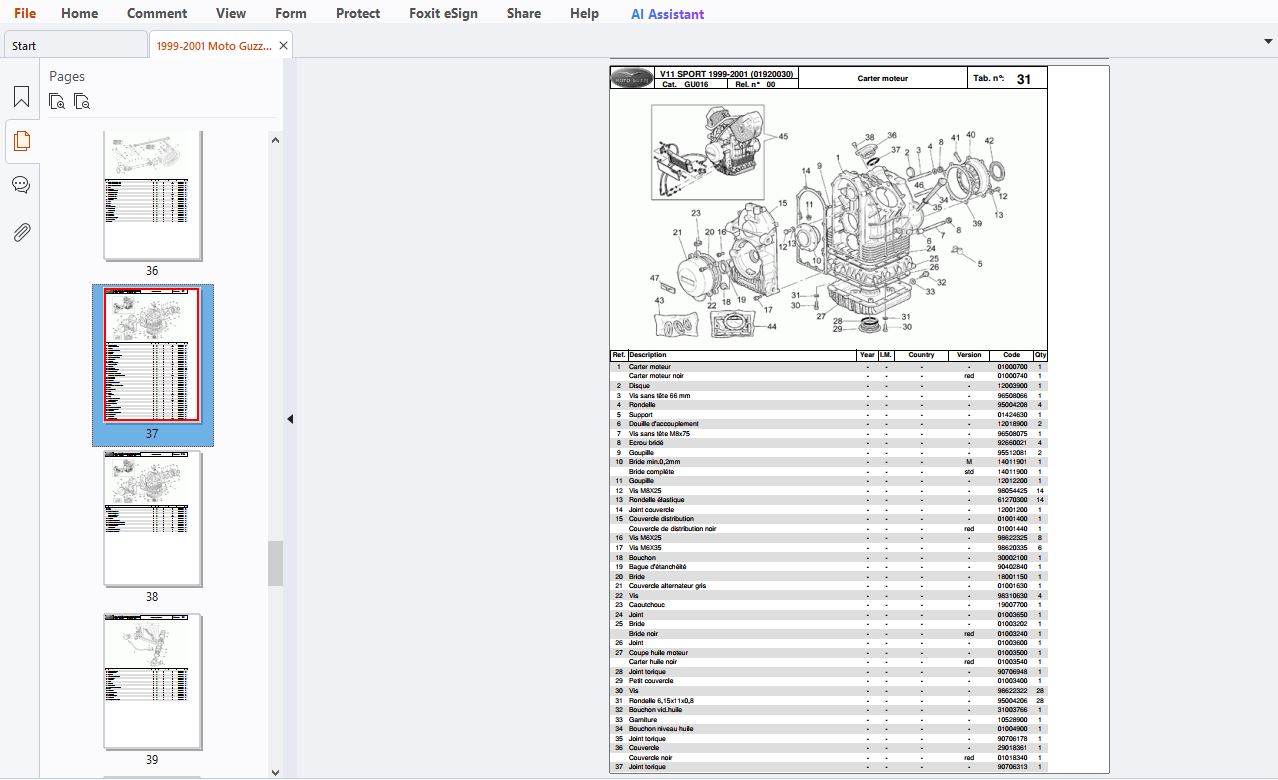Viewport: 1278px width, 780px height.
Task: Collapse the navigation panel with the arrow
Action: point(290,419)
